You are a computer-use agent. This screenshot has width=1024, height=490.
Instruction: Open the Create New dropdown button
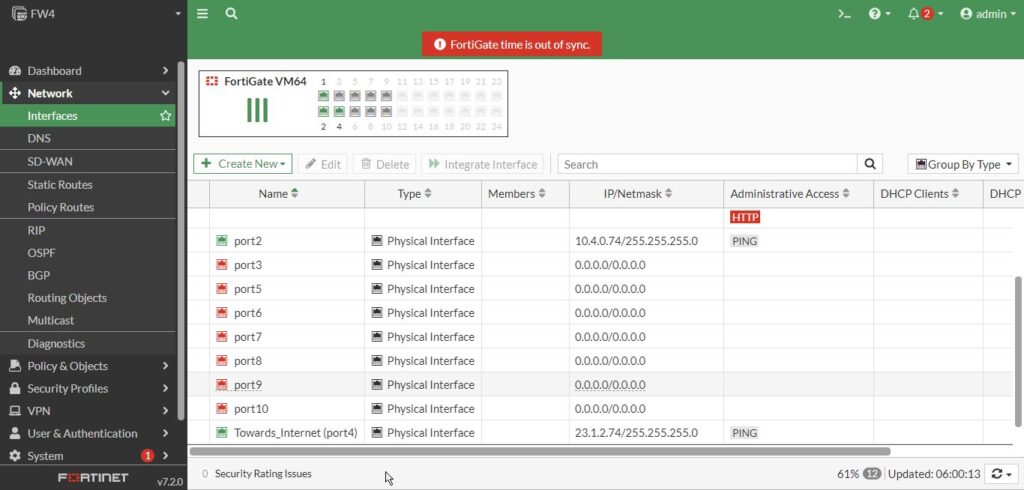coord(243,164)
